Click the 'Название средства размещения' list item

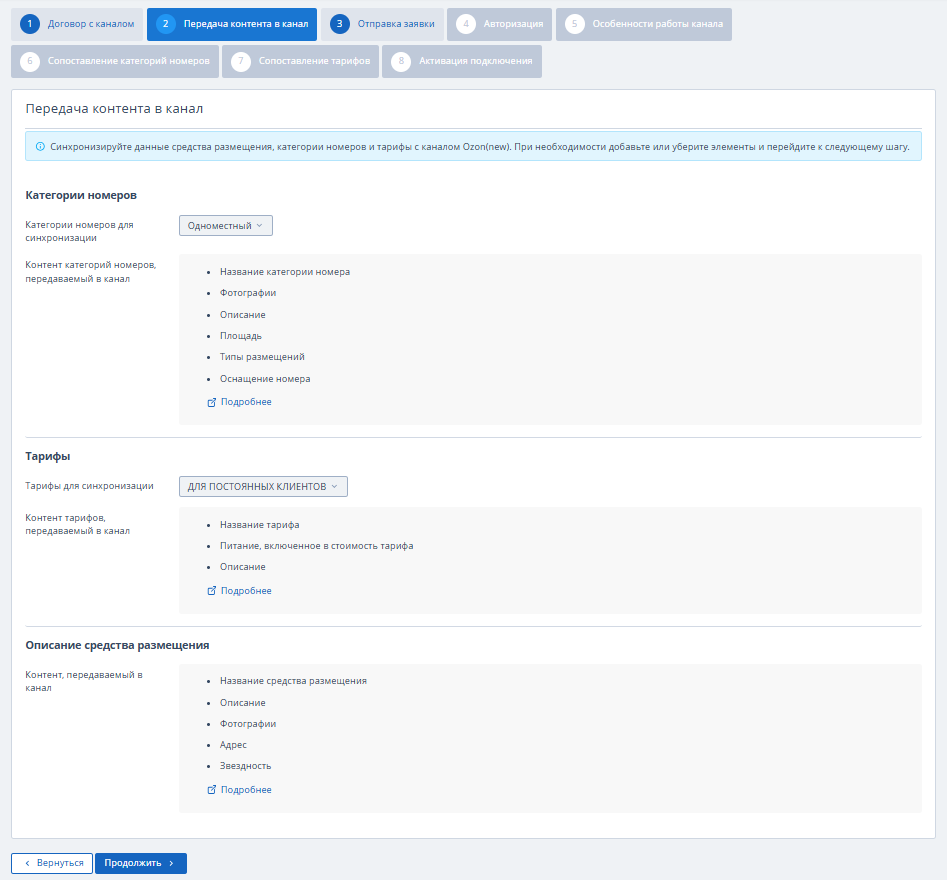click(x=294, y=681)
